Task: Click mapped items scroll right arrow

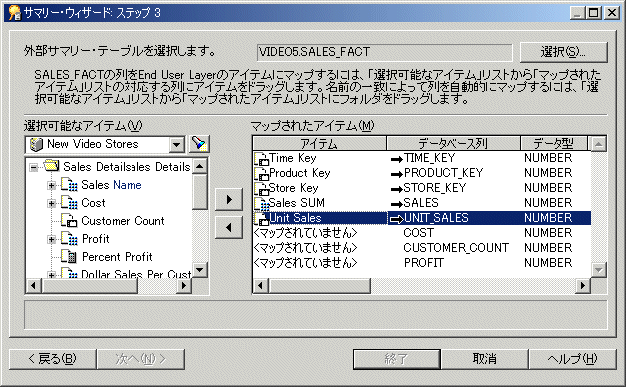Action: click(583, 286)
